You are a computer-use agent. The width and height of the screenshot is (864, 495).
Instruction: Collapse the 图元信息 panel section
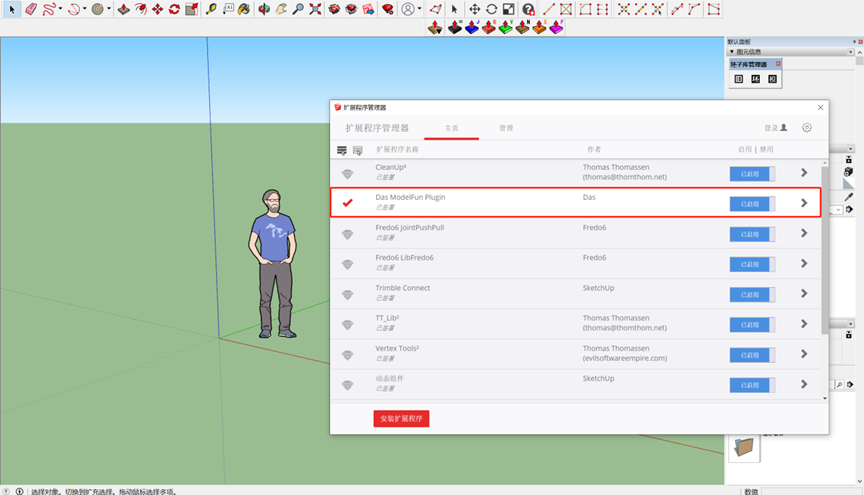coord(732,52)
